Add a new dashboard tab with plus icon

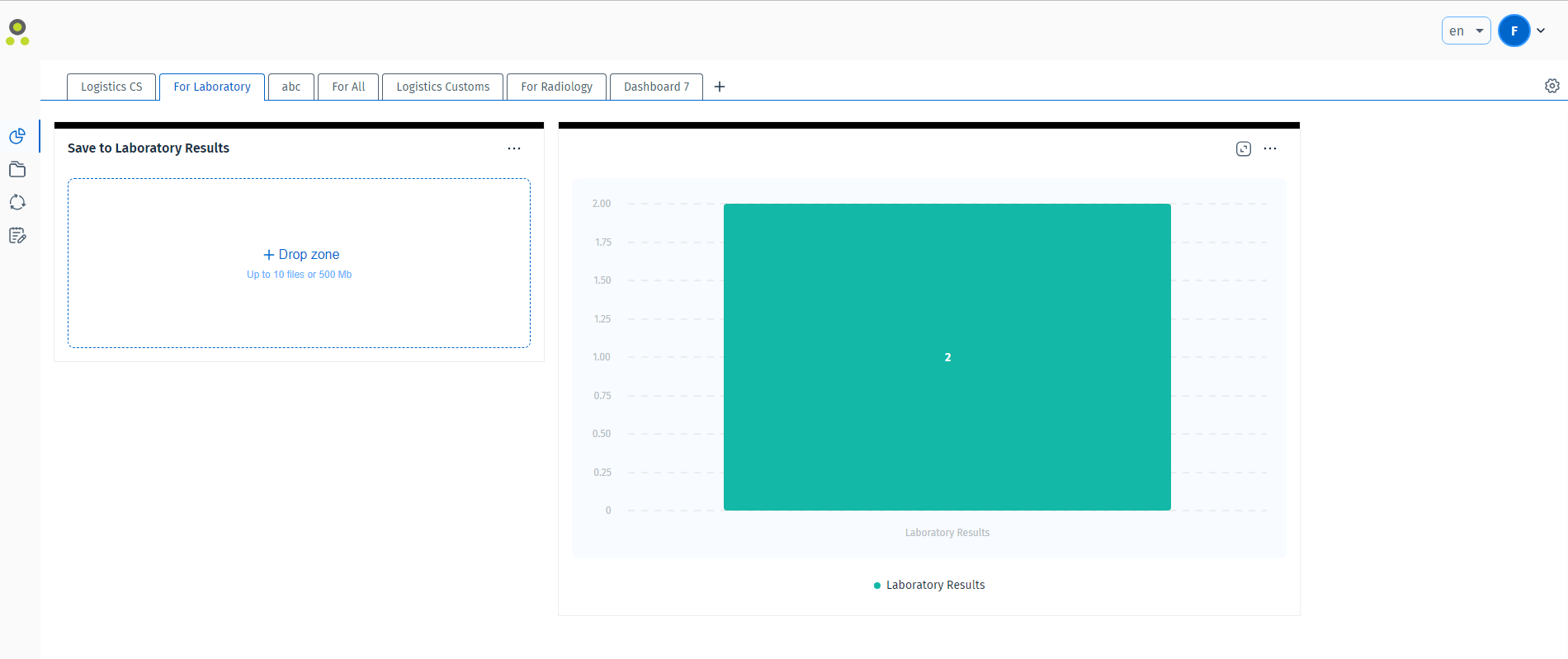[720, 87]
